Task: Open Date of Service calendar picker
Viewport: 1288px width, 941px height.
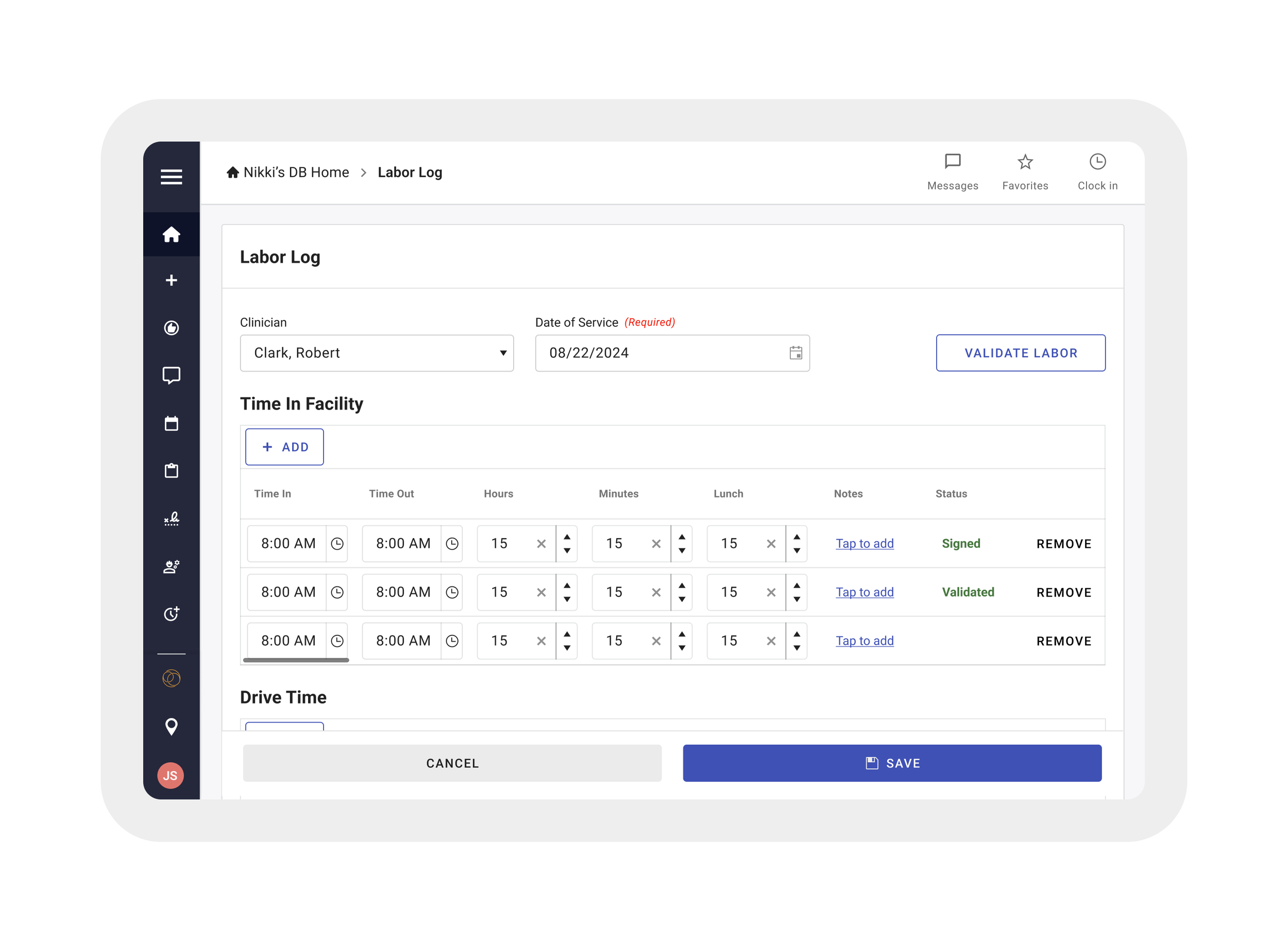Action: pyautogui.click(x=795, y=353)
